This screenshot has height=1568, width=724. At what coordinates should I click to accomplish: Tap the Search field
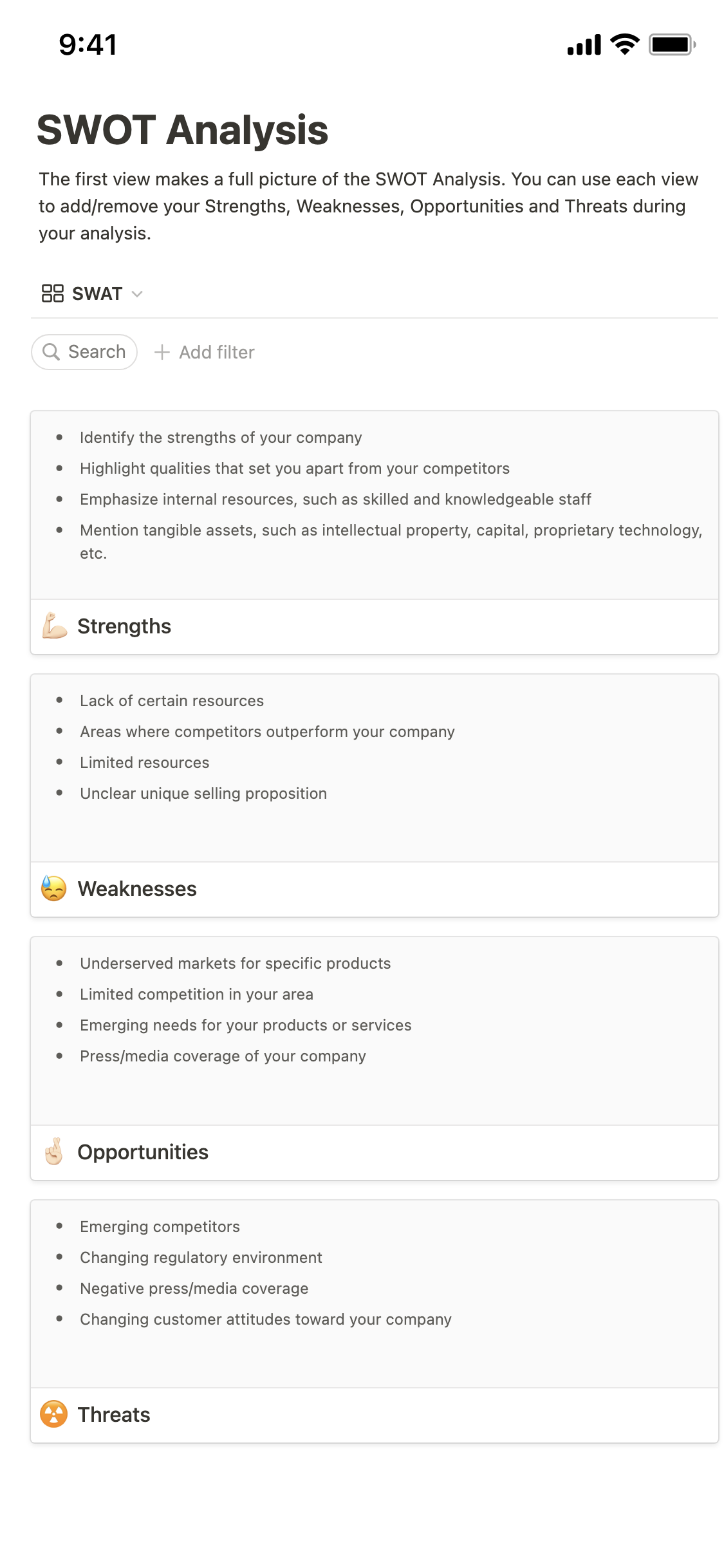click(x=97, y=352)
